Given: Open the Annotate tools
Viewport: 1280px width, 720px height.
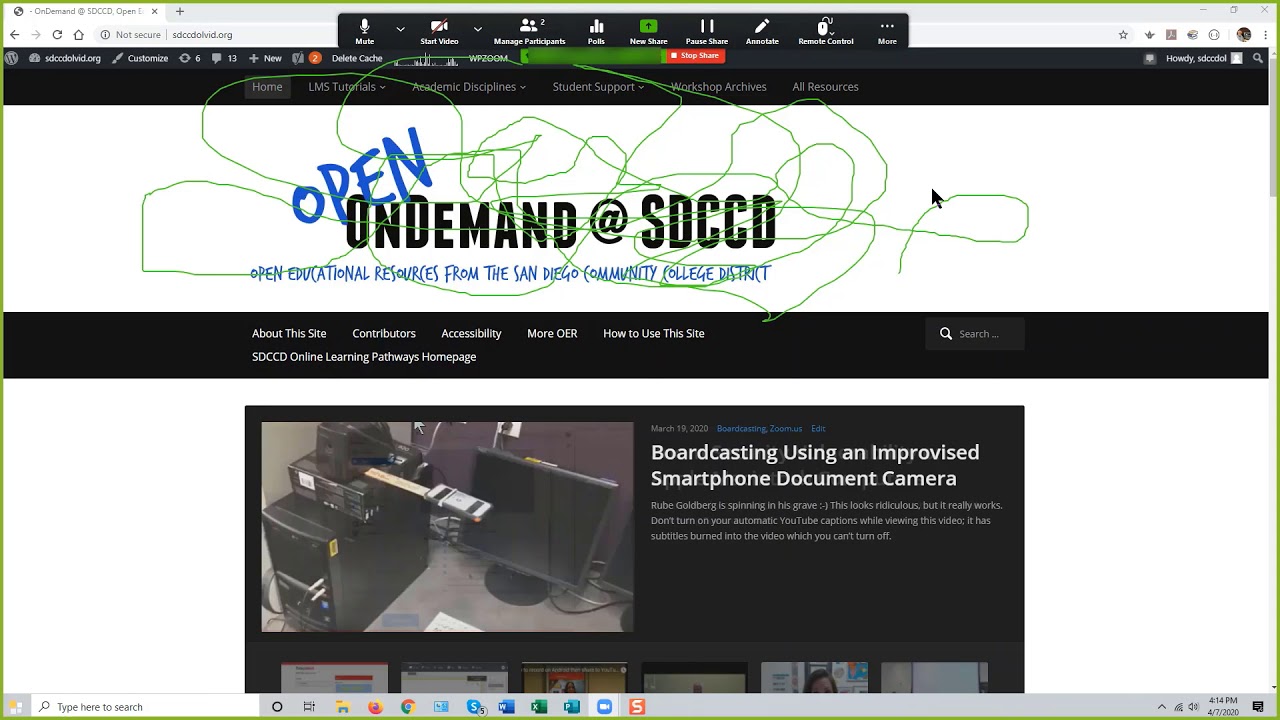Looking at the screenshot, I should [762, 31].
